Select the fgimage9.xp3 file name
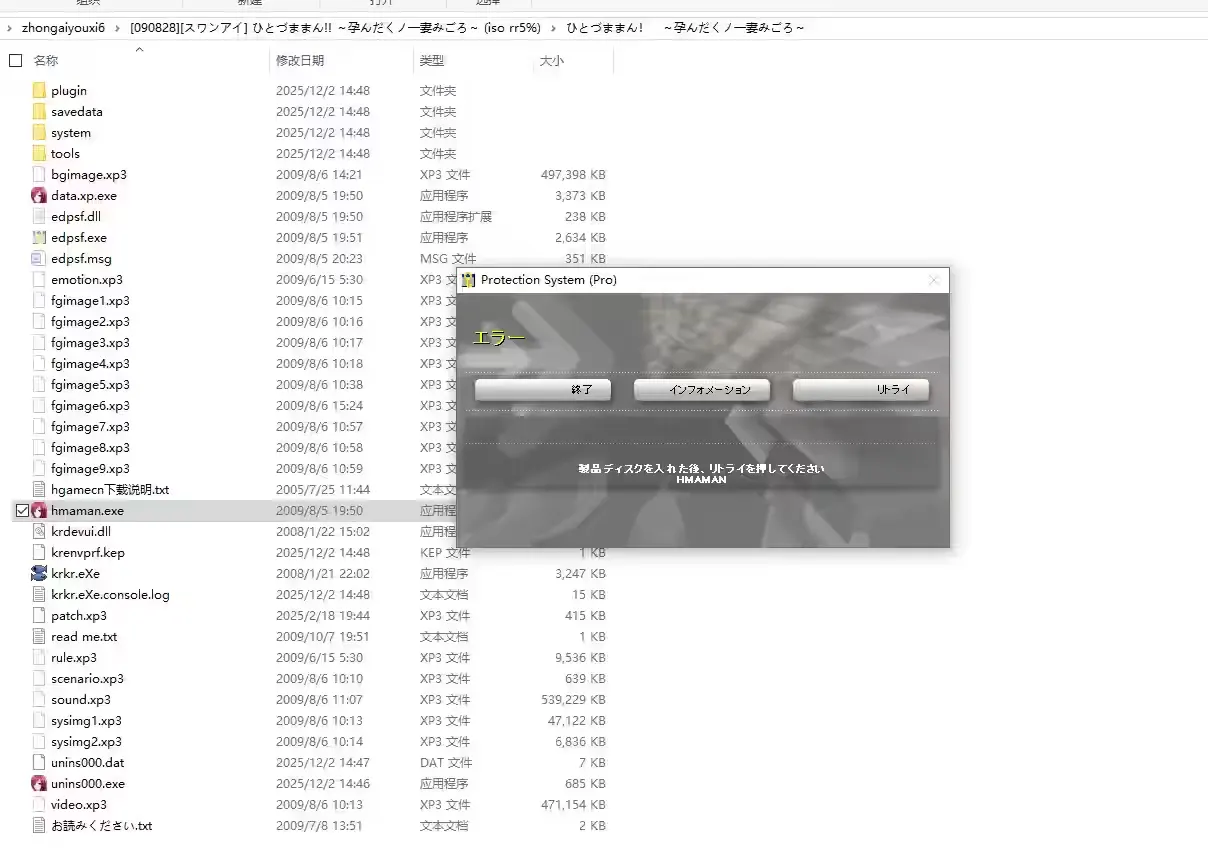 90,468
